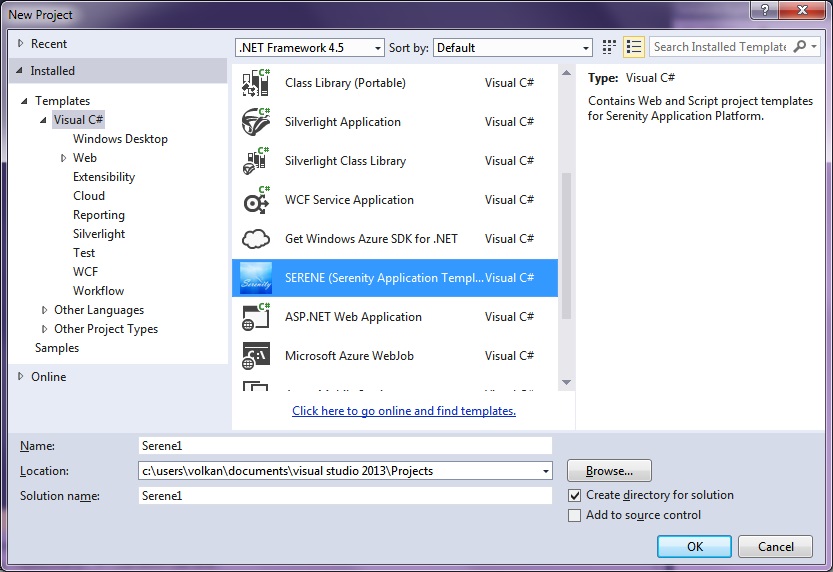Click the Class Library (Portable) template icon
This screenshot has height=572, width=833.
tap(256, 83)
